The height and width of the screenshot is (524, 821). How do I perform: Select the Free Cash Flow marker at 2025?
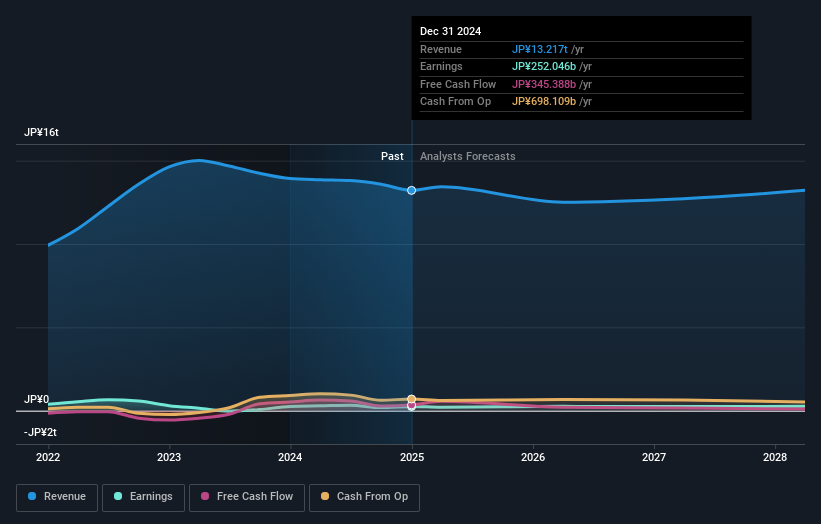(x=412, y=405)
